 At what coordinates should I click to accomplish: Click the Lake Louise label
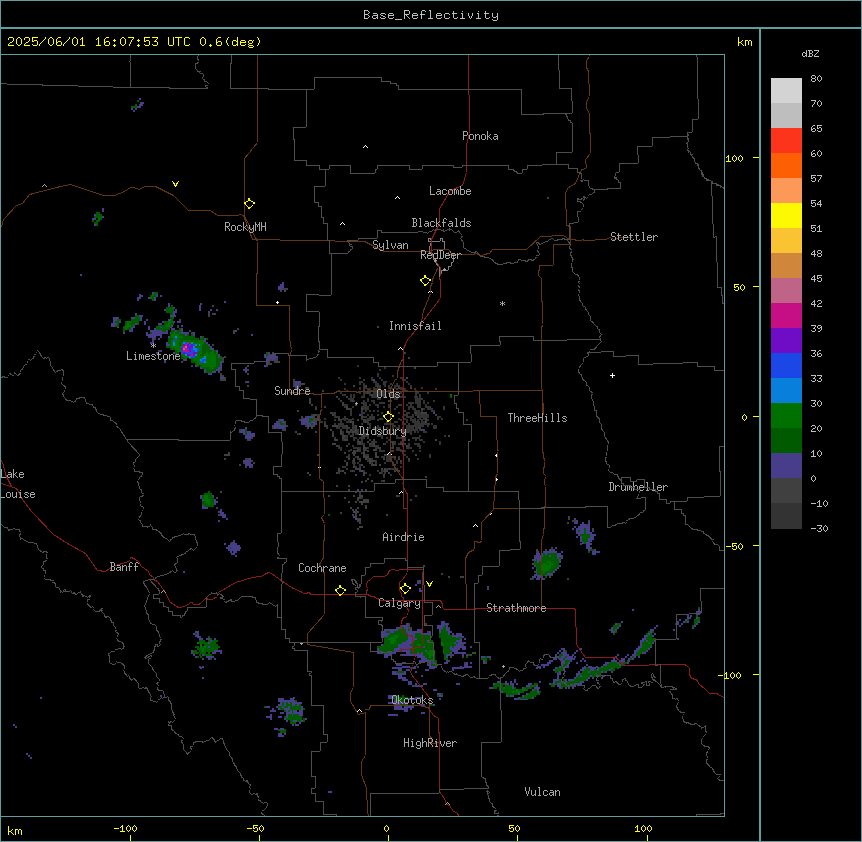18,484
